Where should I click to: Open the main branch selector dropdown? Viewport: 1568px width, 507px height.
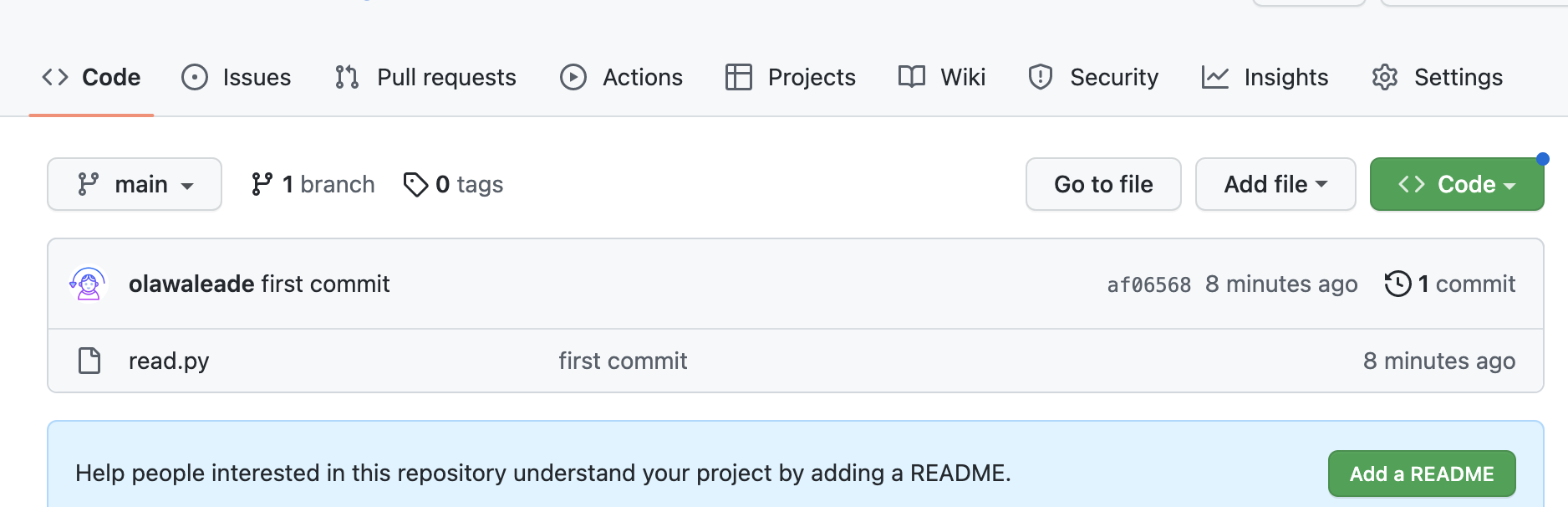click(135, 184)
